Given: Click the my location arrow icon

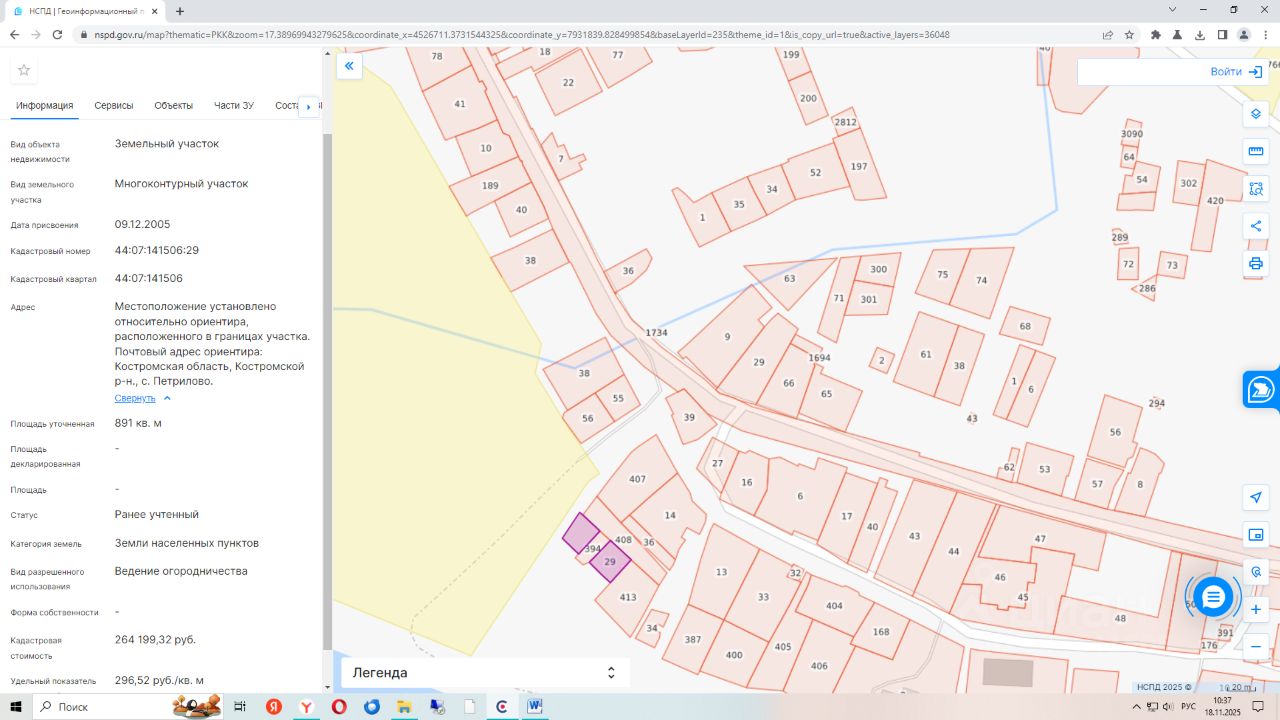Looking at the screenshot, I should pyautogui.click(x=1256, y=497).
